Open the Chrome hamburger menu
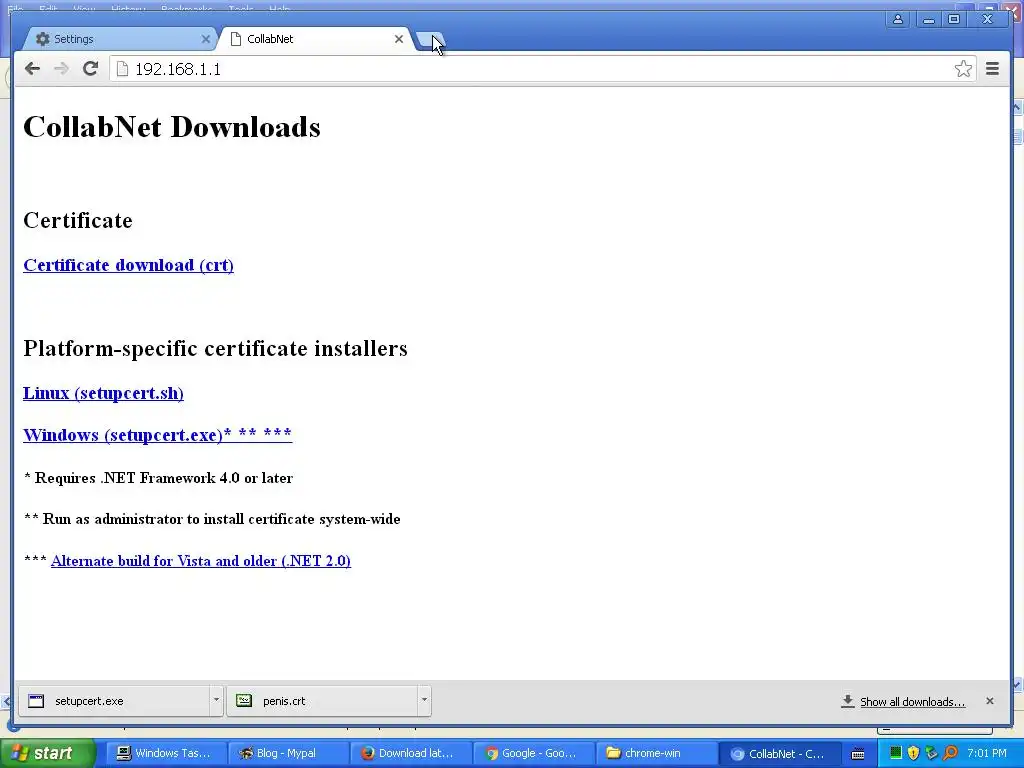The width and height of the screenshot is (1024, 768). pyautogui.click(x=992, y=69)
